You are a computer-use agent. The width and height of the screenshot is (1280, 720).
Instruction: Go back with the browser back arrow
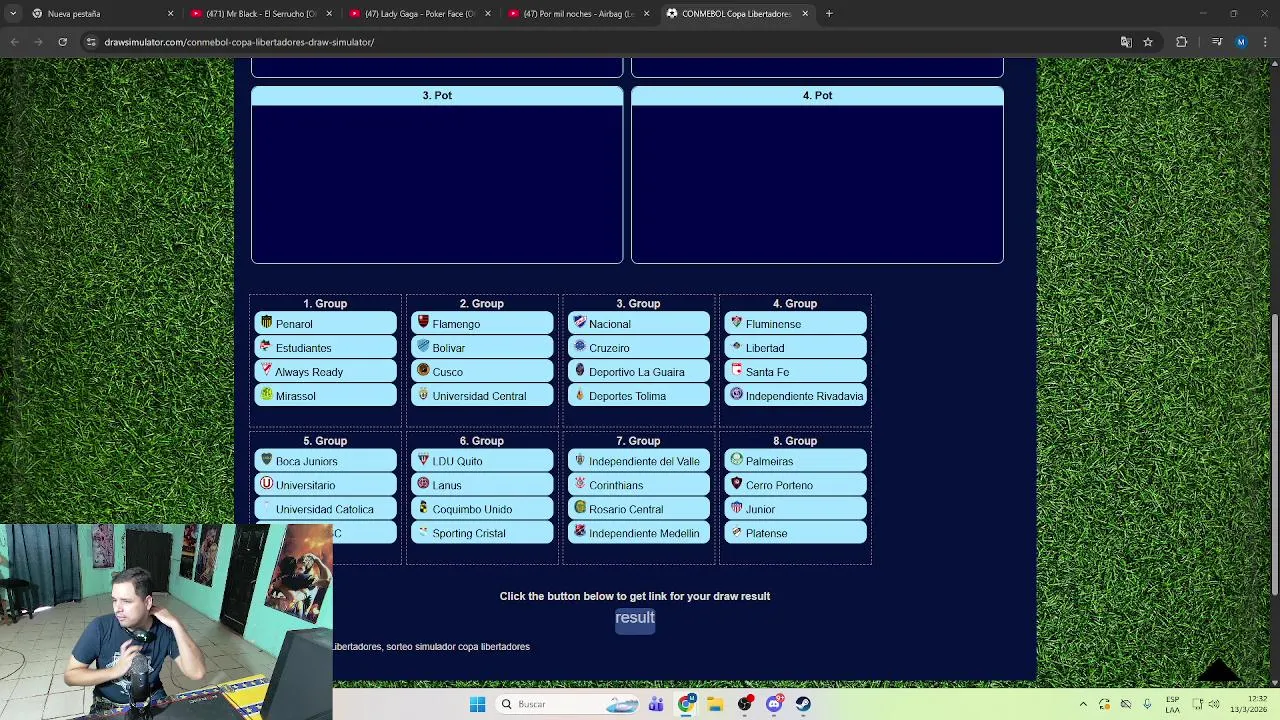[x=14, y=42]
